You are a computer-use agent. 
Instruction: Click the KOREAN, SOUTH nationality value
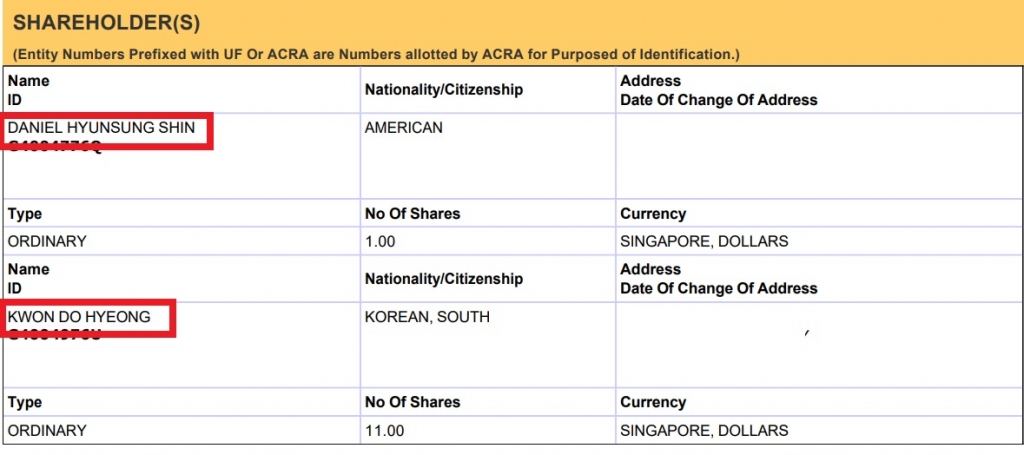pos(427,317)
